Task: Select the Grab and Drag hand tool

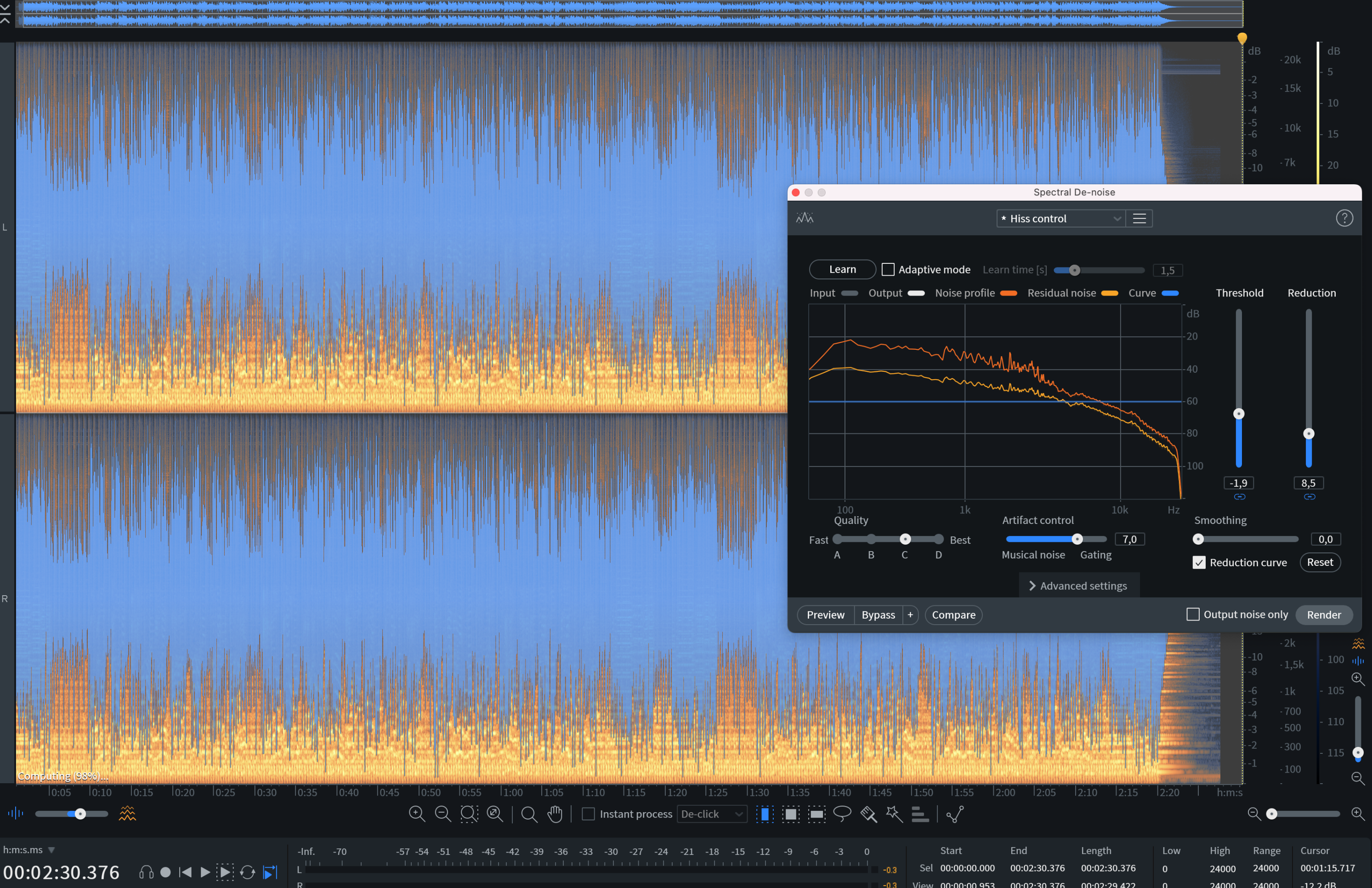Action: (555, 814)
